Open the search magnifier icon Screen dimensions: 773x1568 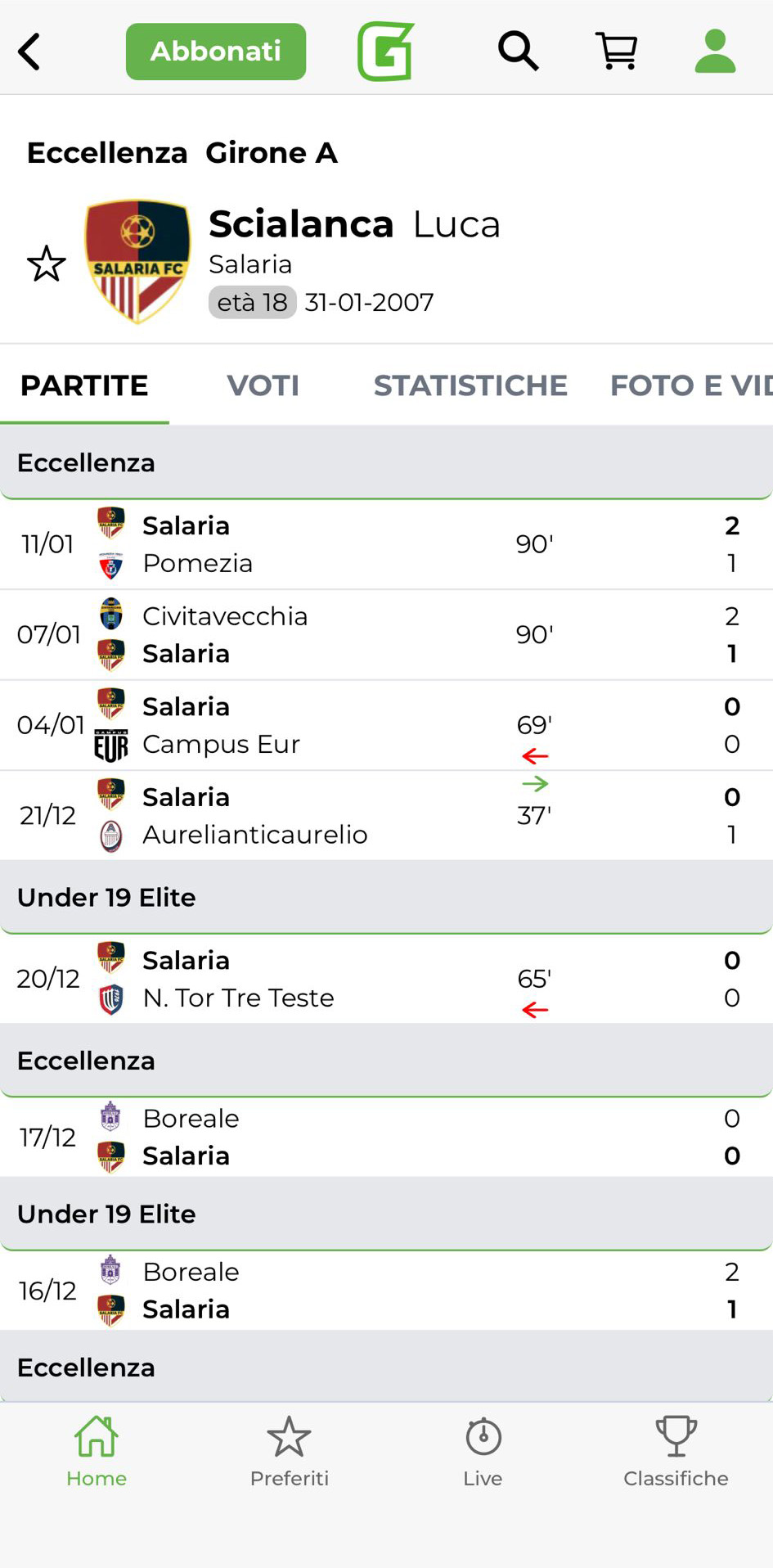[x=518, y=52]
